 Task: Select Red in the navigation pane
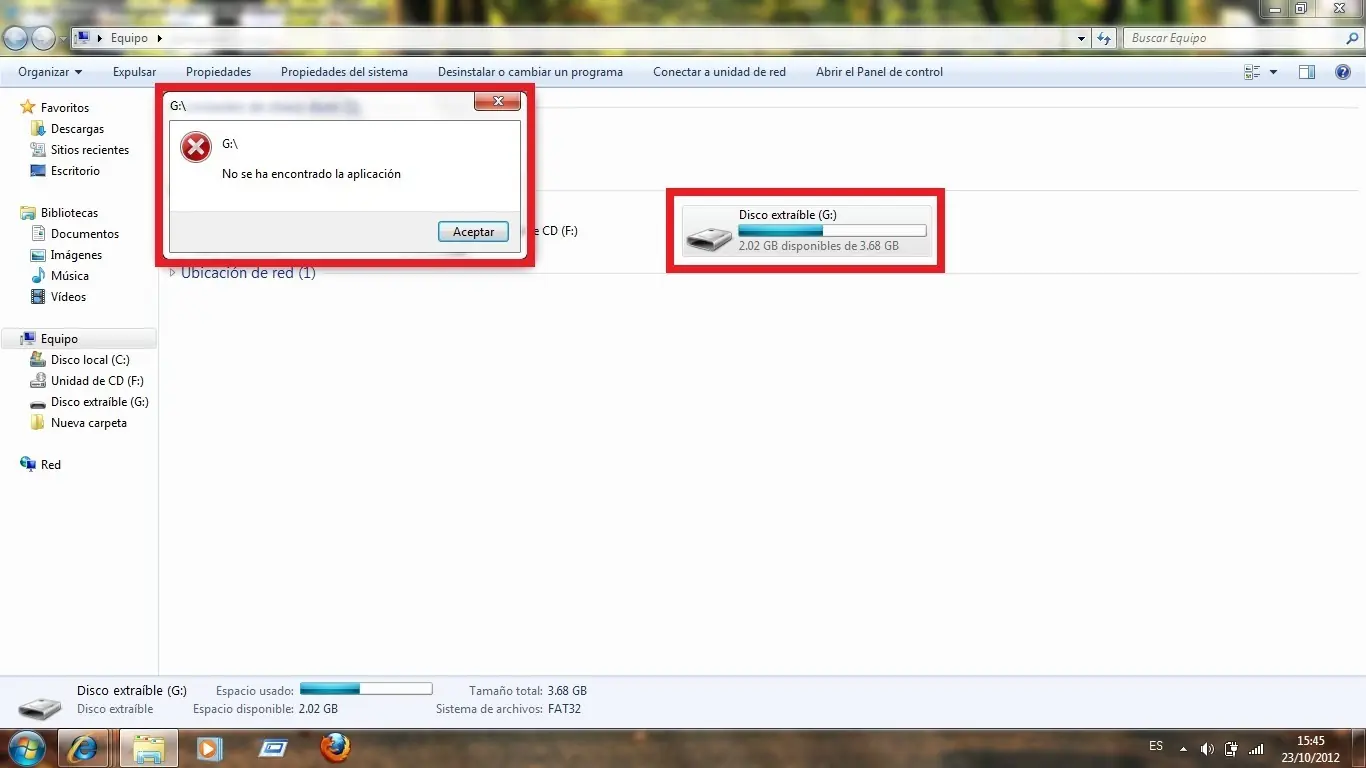click(x=51, y=465)
